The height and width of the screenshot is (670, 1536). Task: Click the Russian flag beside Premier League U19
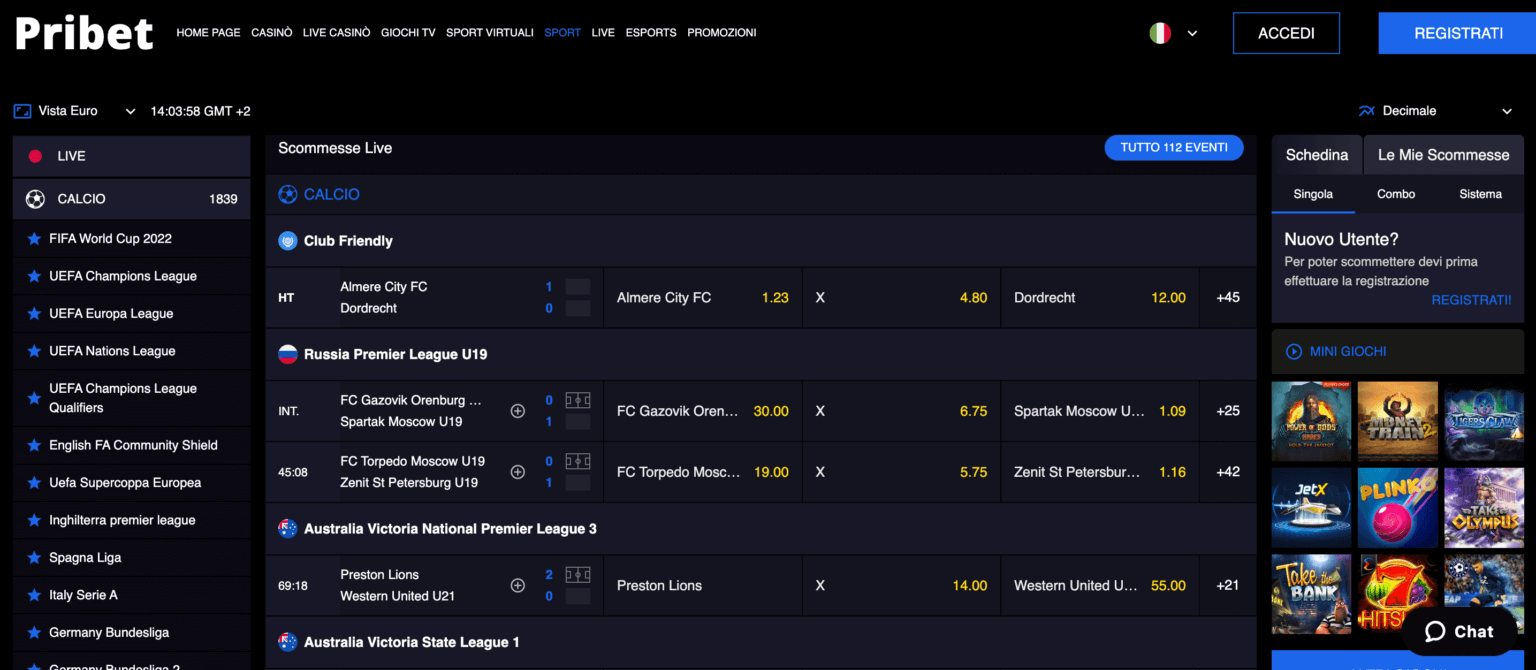(288, 354)
